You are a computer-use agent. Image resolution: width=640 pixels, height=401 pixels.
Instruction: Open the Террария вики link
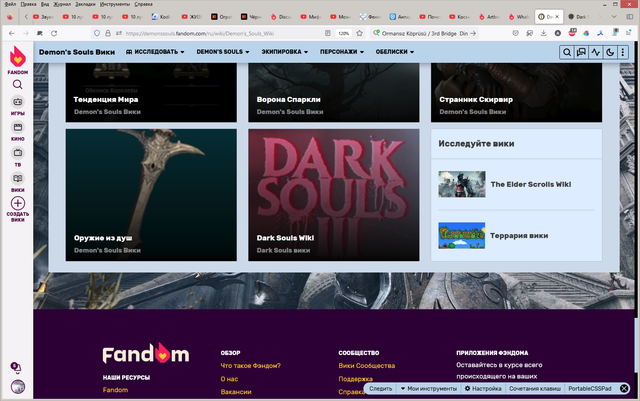(519, 236)
